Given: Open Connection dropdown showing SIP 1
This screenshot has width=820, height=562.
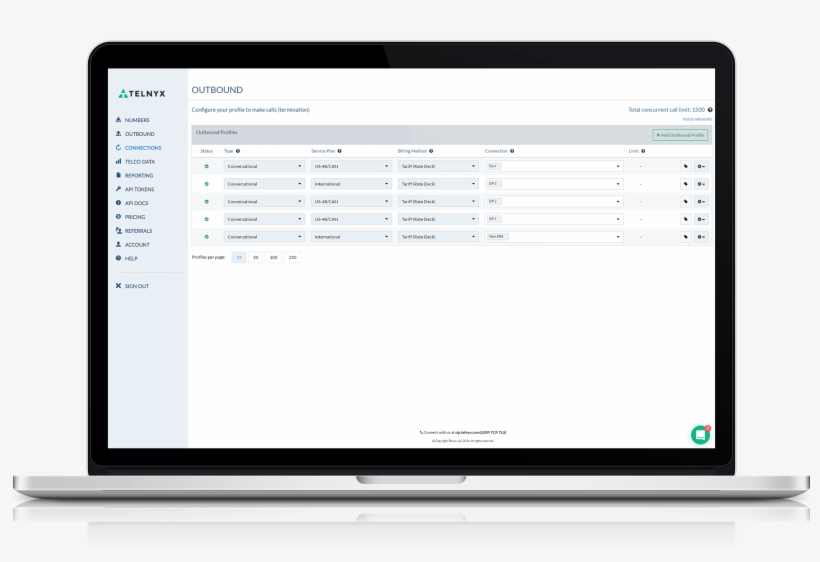Looking at the screenshot, I should point(554,219).
